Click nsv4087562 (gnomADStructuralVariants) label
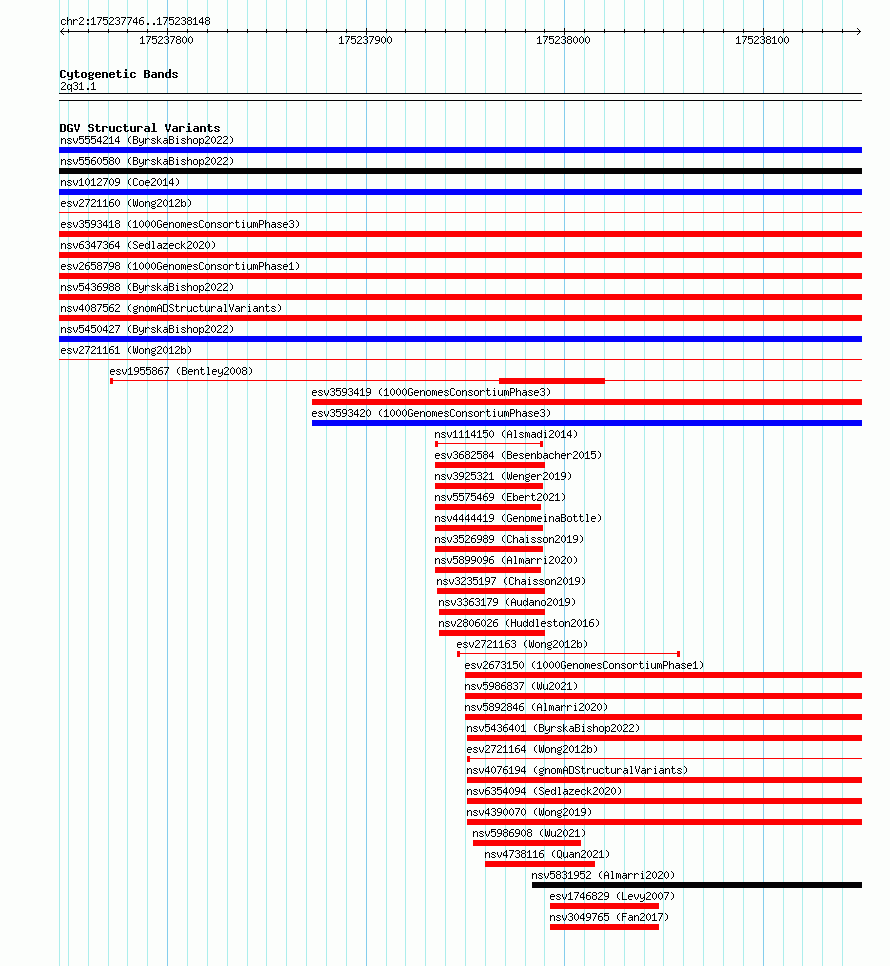This screenshot has height=966, width=890. coord(171,308)
